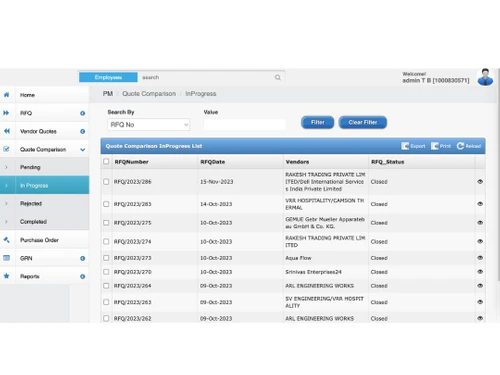This screenshot has height=375, width=500.
Task: Collapse the Quote Comparison chevron
Action: click(x=82, y=150)
